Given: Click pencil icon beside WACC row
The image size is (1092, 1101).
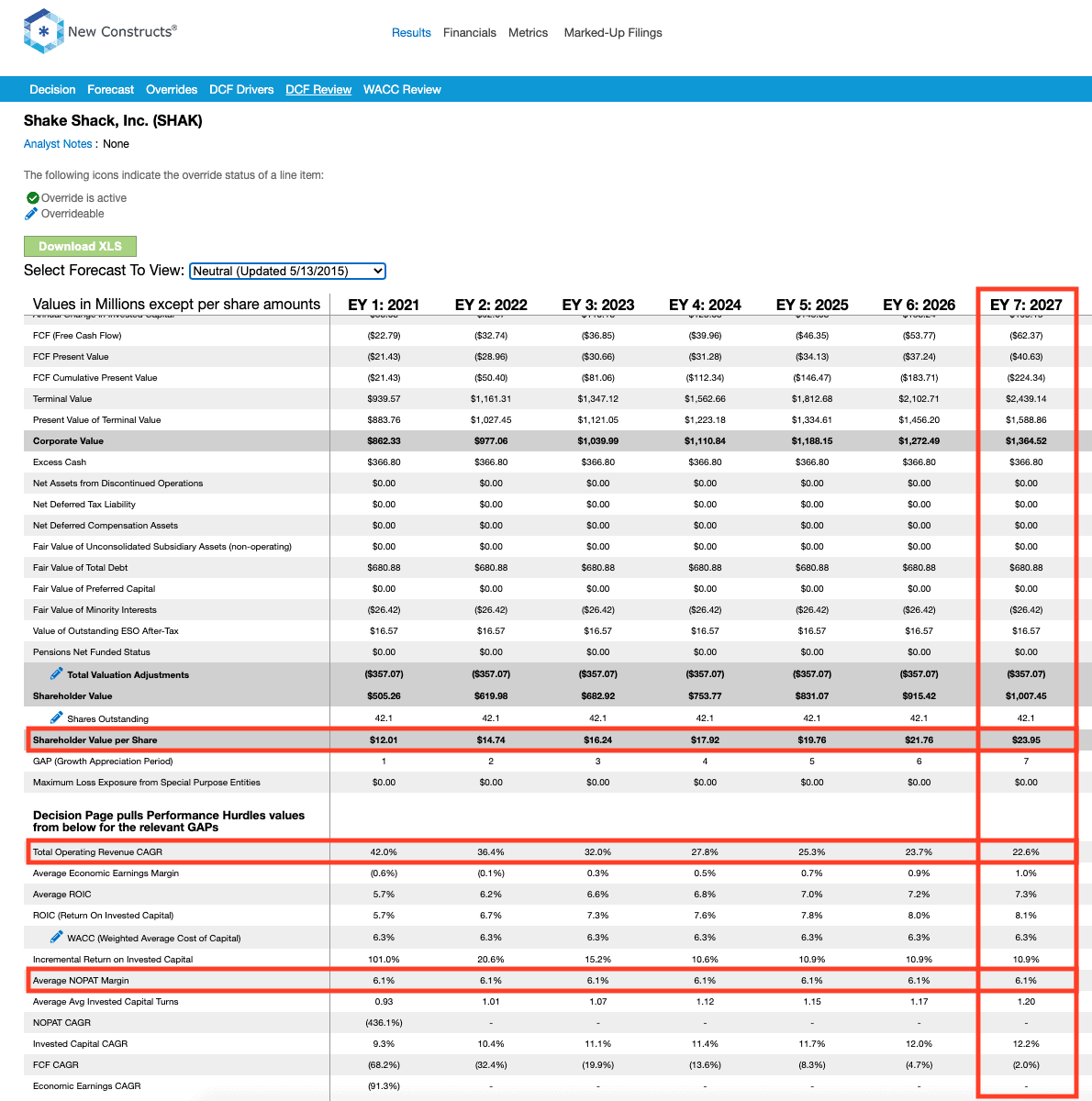Looking at the screenshot, I should 56,937.
